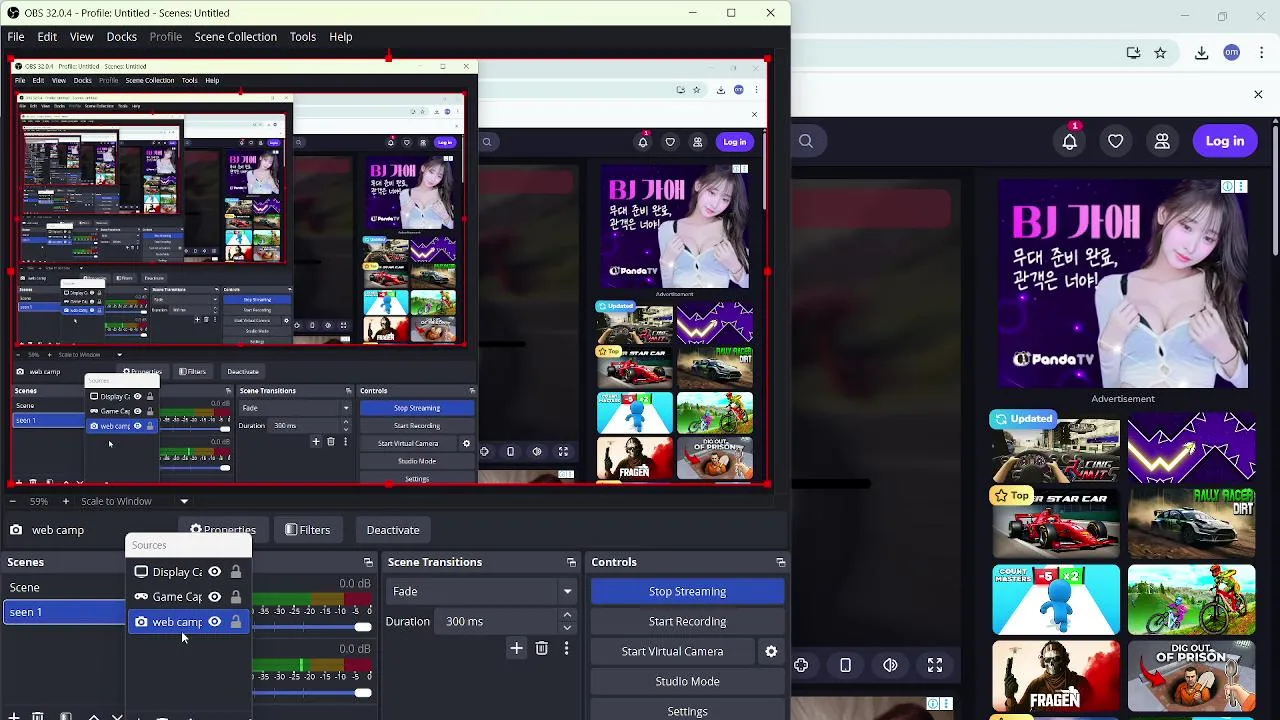The height and width of the screenshot is (720, 1280).
Task: Hide the Game Capture source
Action: (x=214, y=597)
